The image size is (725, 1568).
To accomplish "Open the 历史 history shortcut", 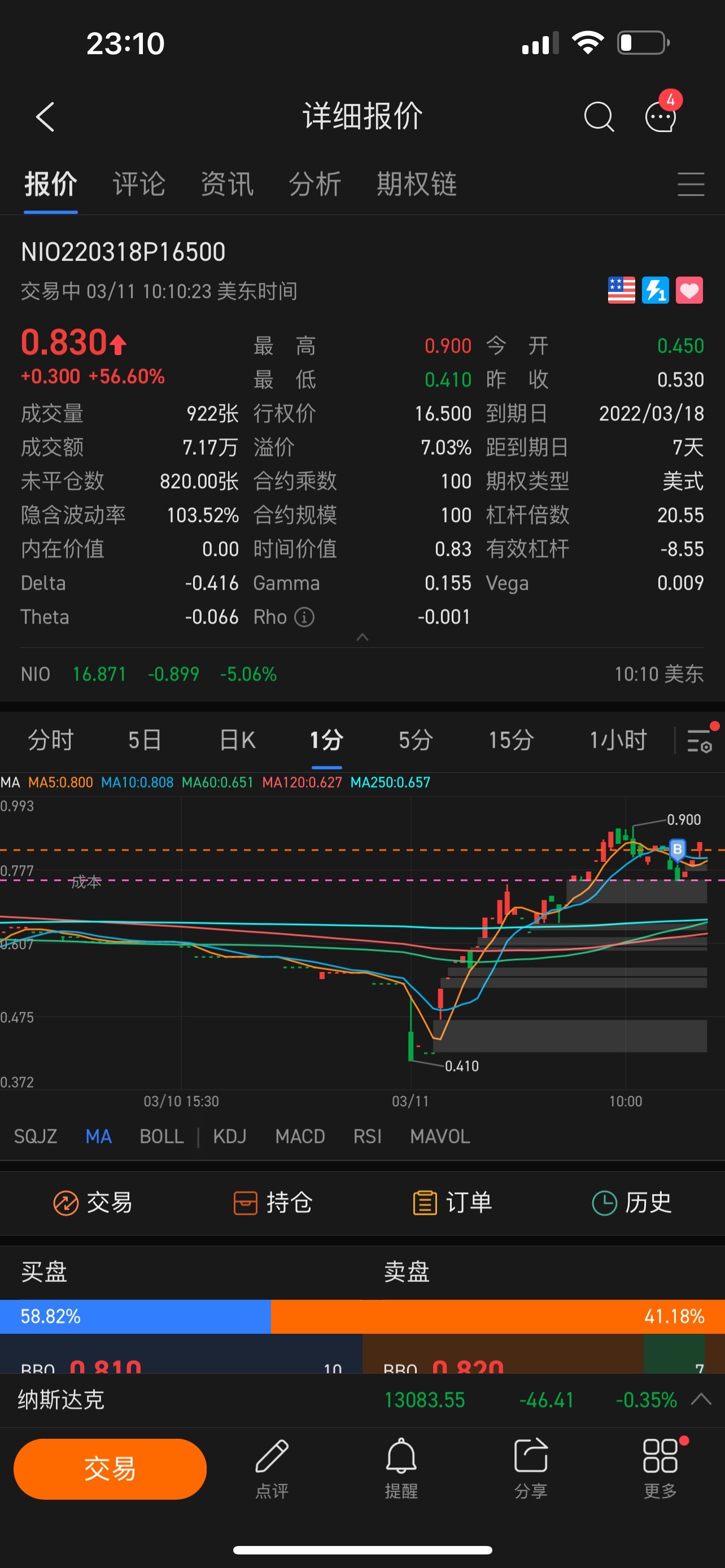I will click(x=632, y=1203).
